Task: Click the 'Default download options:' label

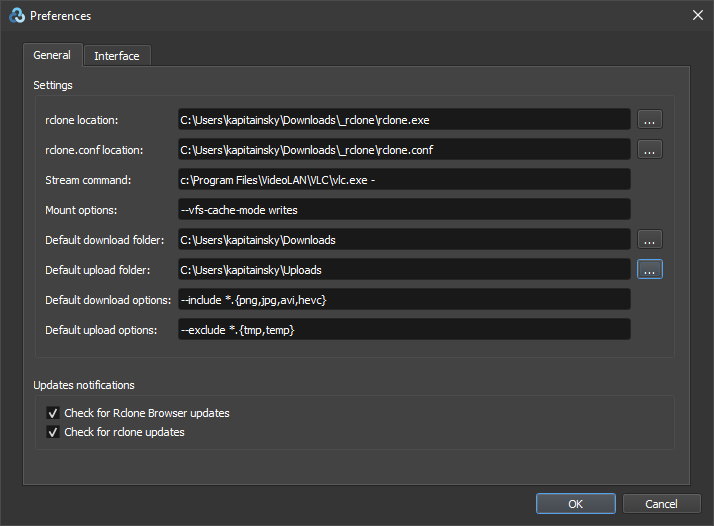Action: pyautogui.click(x=108, y=301)
